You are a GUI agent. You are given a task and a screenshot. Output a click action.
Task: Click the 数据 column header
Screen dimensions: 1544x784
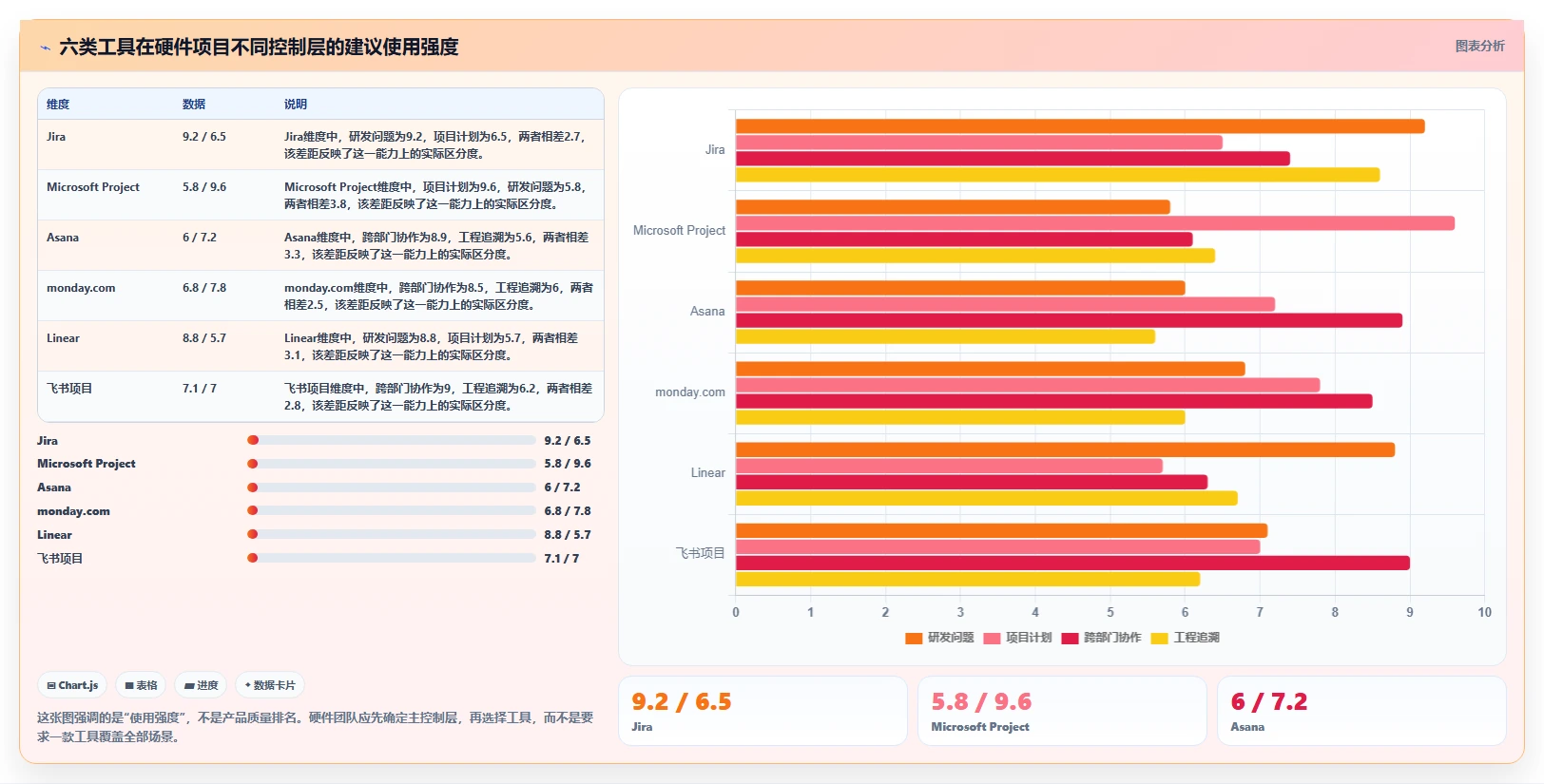click(x=194, y=105)
